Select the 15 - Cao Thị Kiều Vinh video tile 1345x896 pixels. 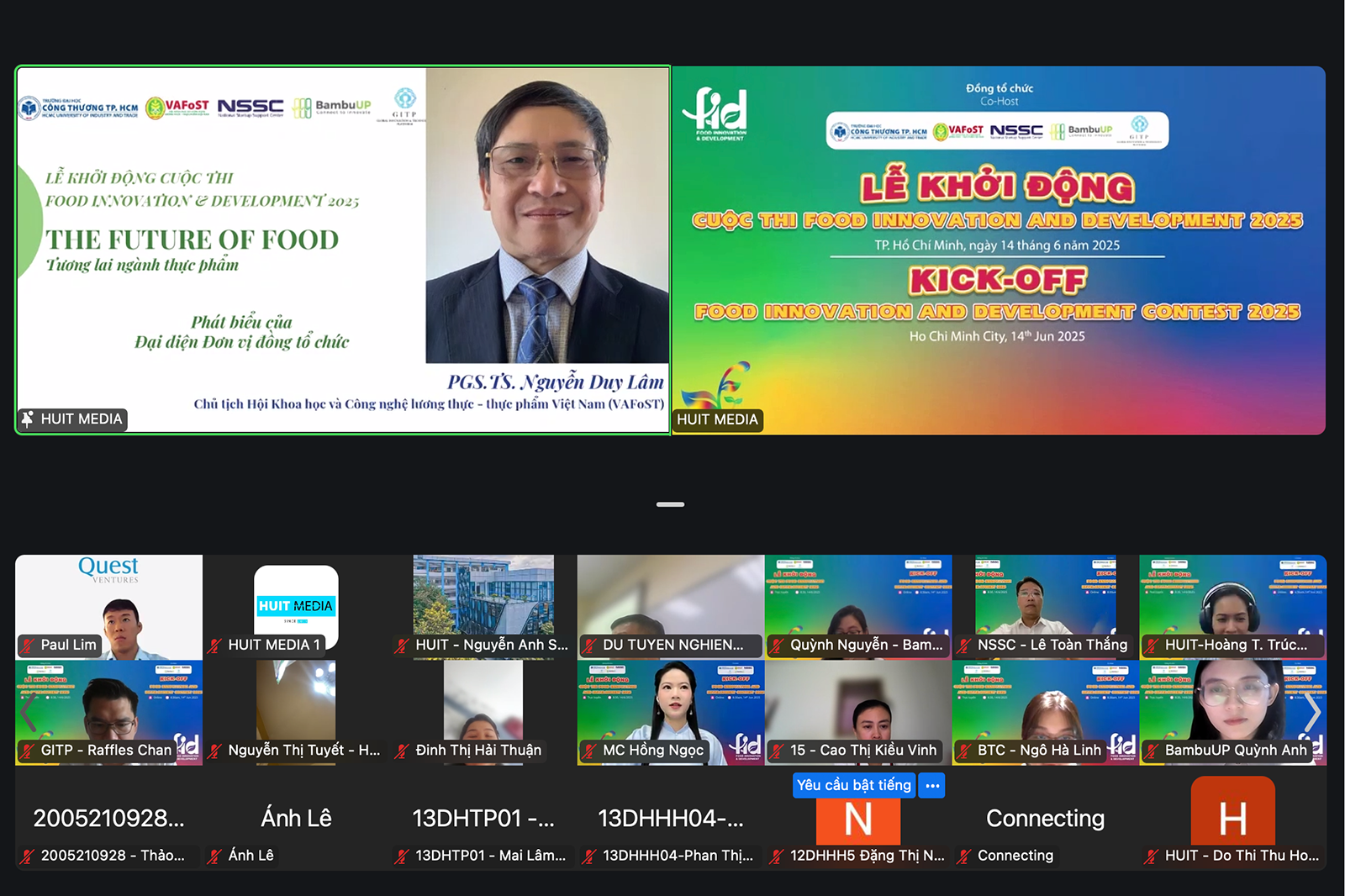[x=857, y=710]
